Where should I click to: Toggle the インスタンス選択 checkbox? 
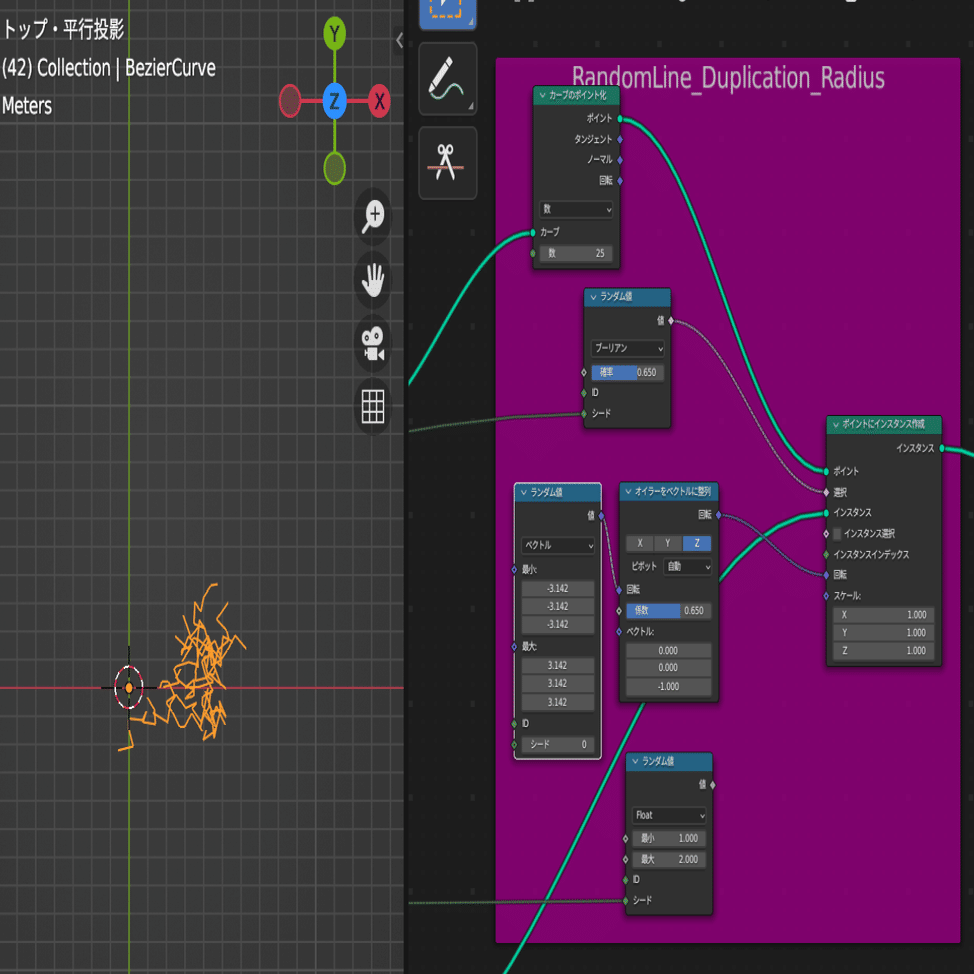[x=837, y=534]
